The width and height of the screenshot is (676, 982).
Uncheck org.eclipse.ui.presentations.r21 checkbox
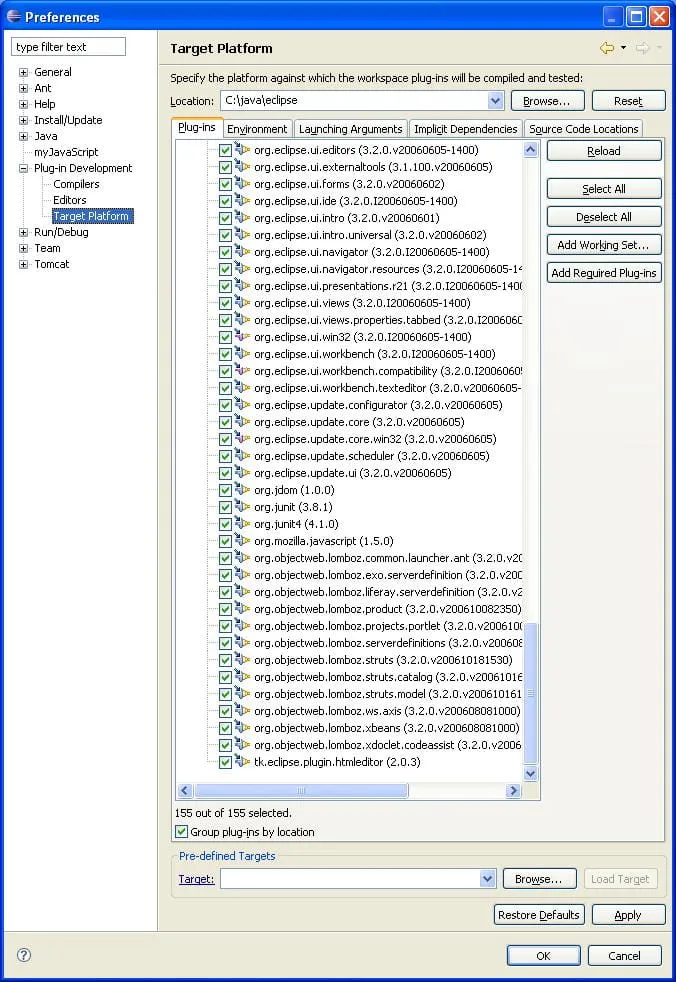[226, 286]
